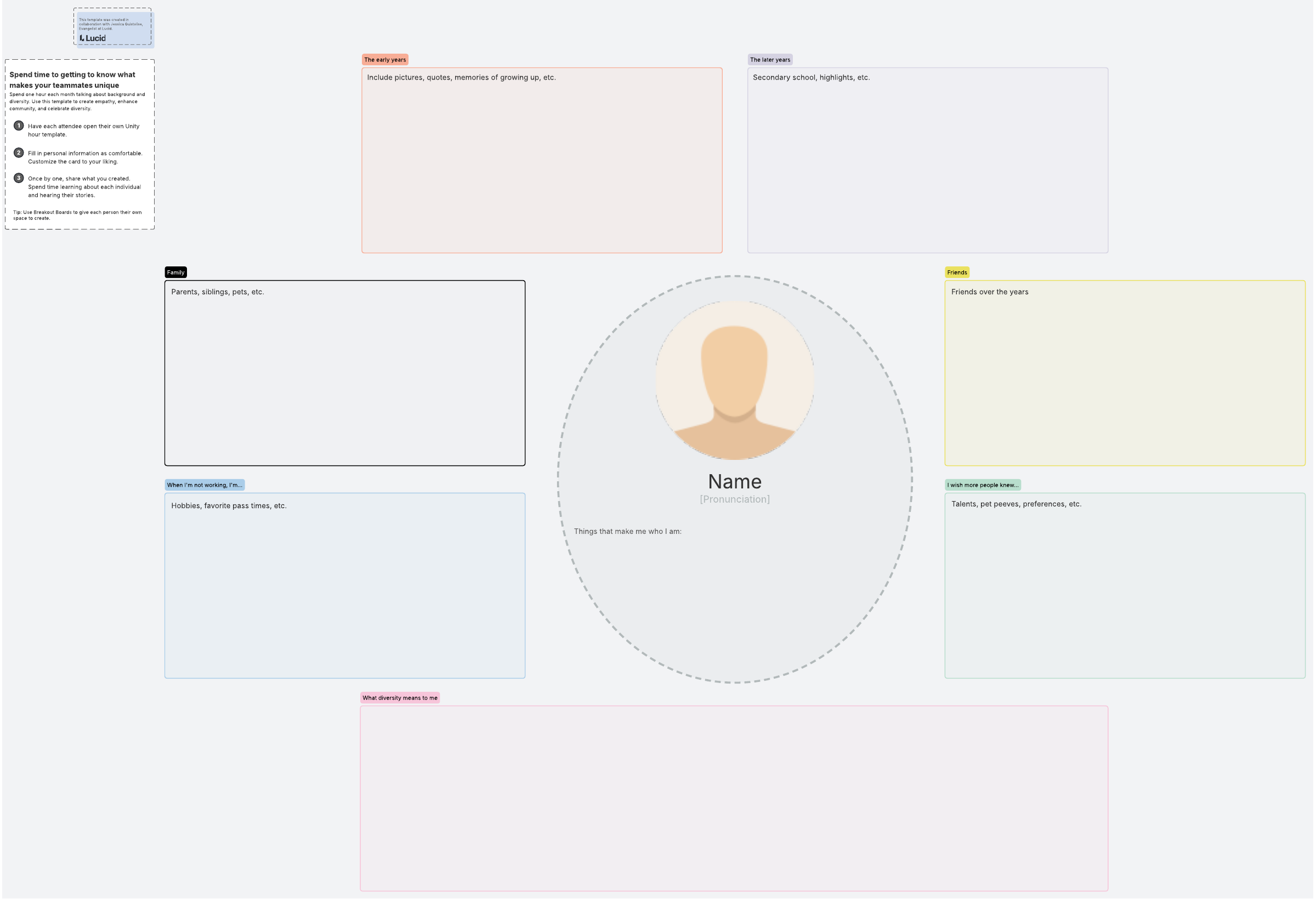Screen dimensions: 1316x899
Task: Click 'Parents, siblings, pets, etc.' text
Action: (x=218, y=292)
